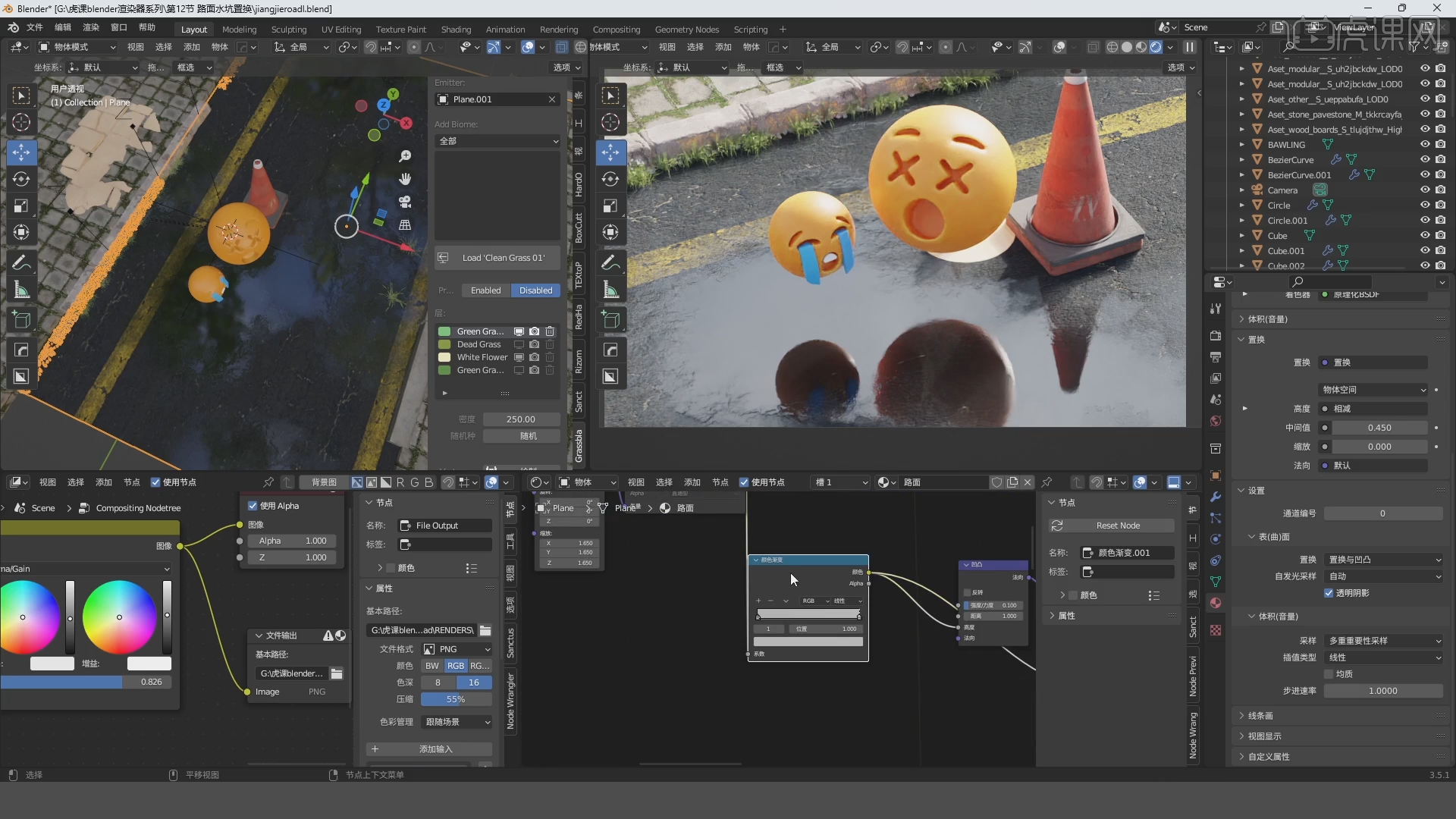Toggle the 使用Alpha checkbox in Compositing panel

(x=253, y=506)
